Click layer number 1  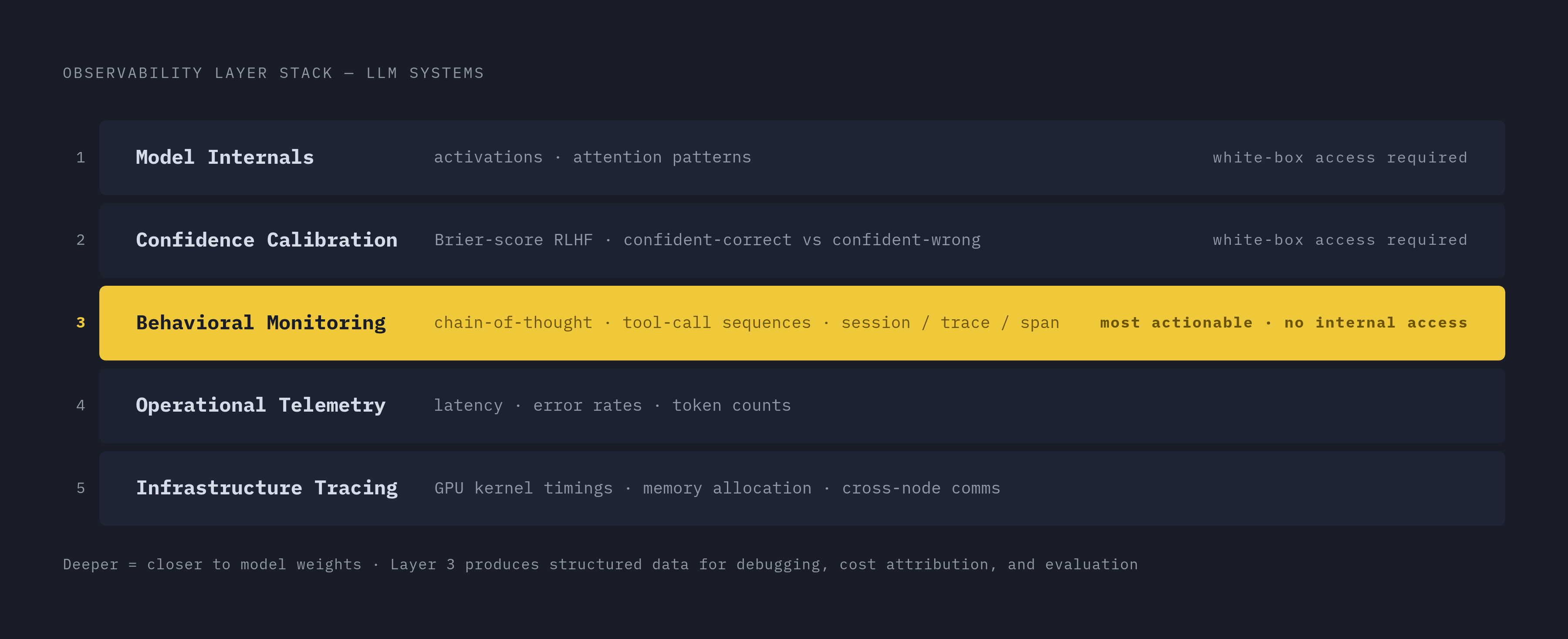click(80, 158)
